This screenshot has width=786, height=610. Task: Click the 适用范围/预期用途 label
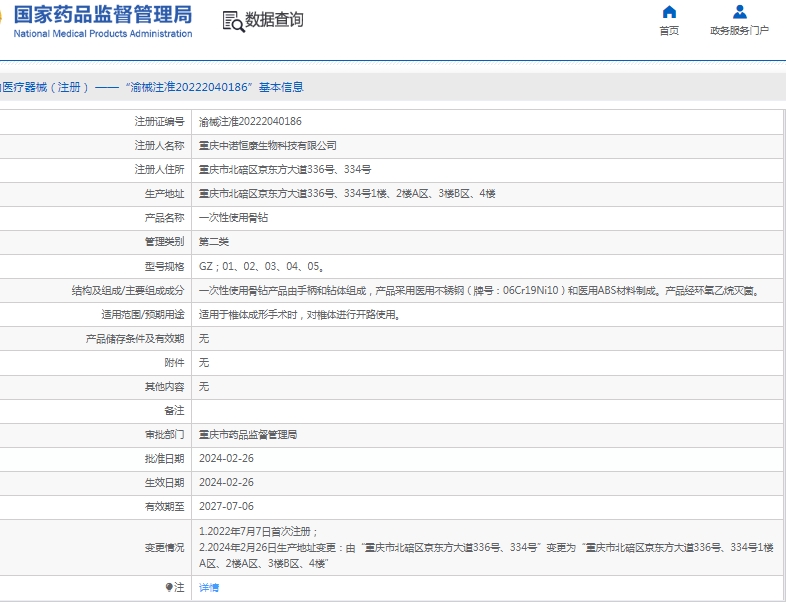[143, 315]
